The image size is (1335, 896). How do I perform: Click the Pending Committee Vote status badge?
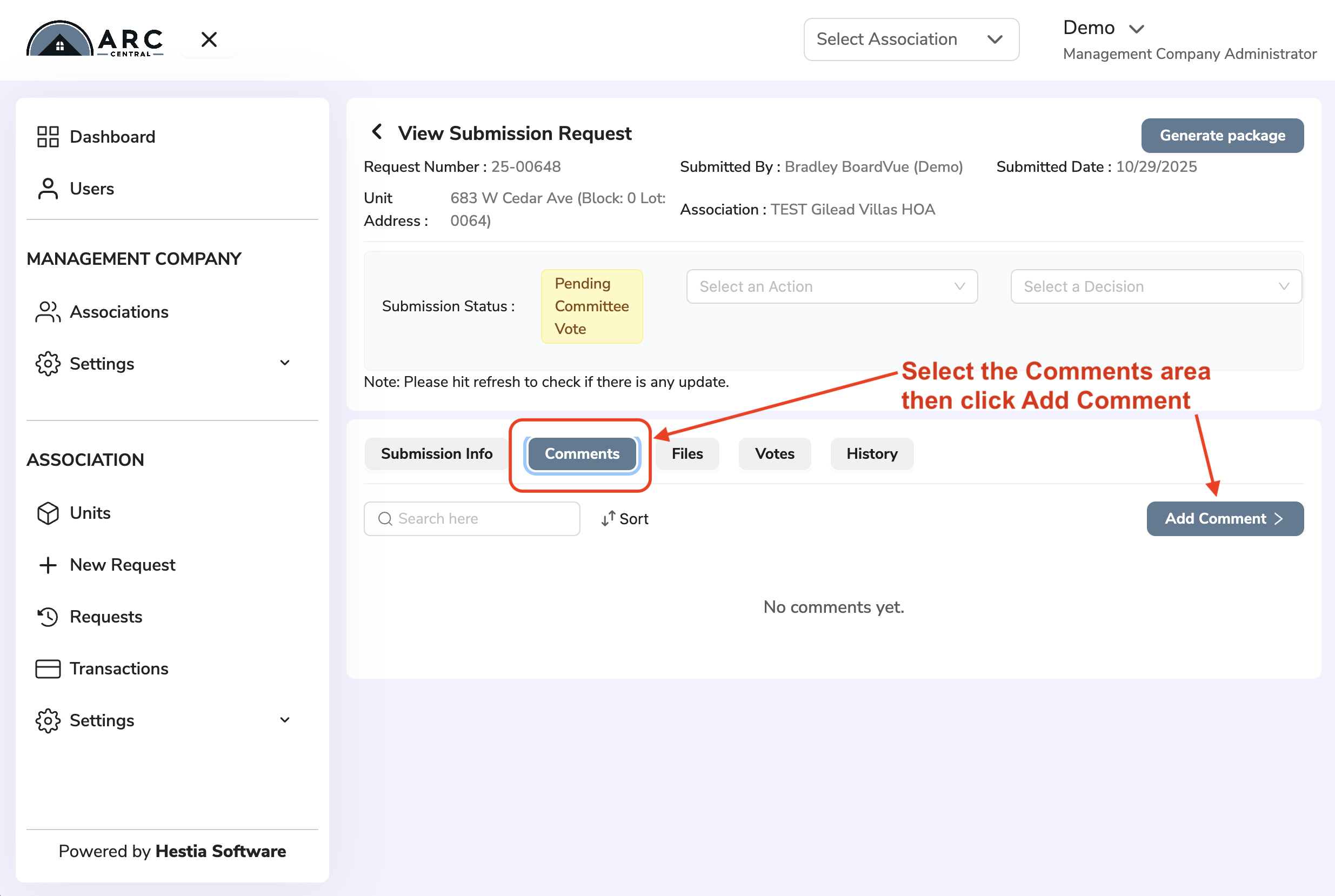[x=591, y=306]
